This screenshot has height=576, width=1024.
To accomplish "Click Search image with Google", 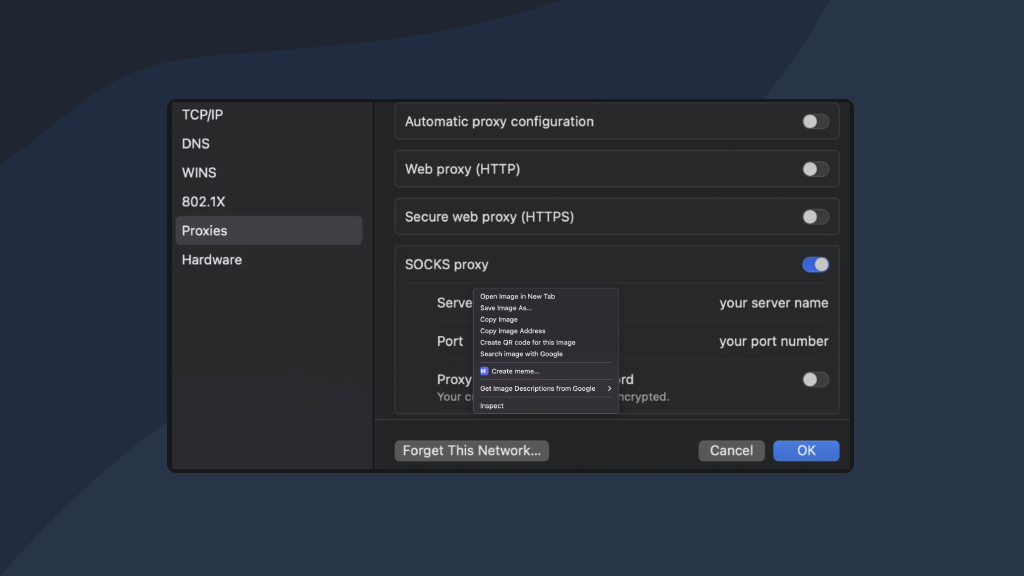I will coord(521,354).
